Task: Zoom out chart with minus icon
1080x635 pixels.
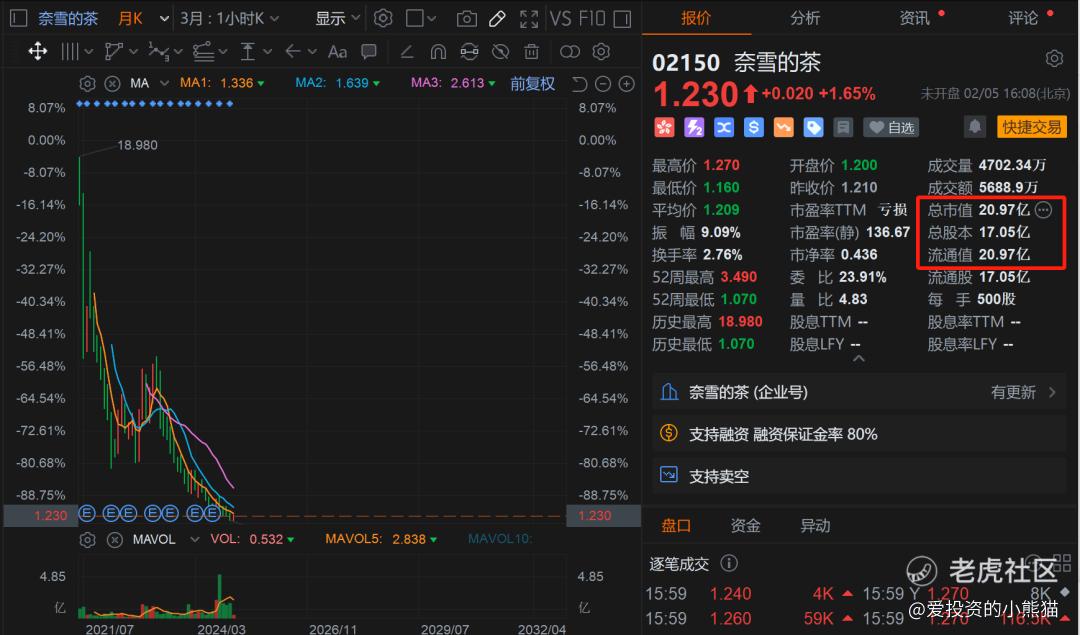Action: (603, 84)
